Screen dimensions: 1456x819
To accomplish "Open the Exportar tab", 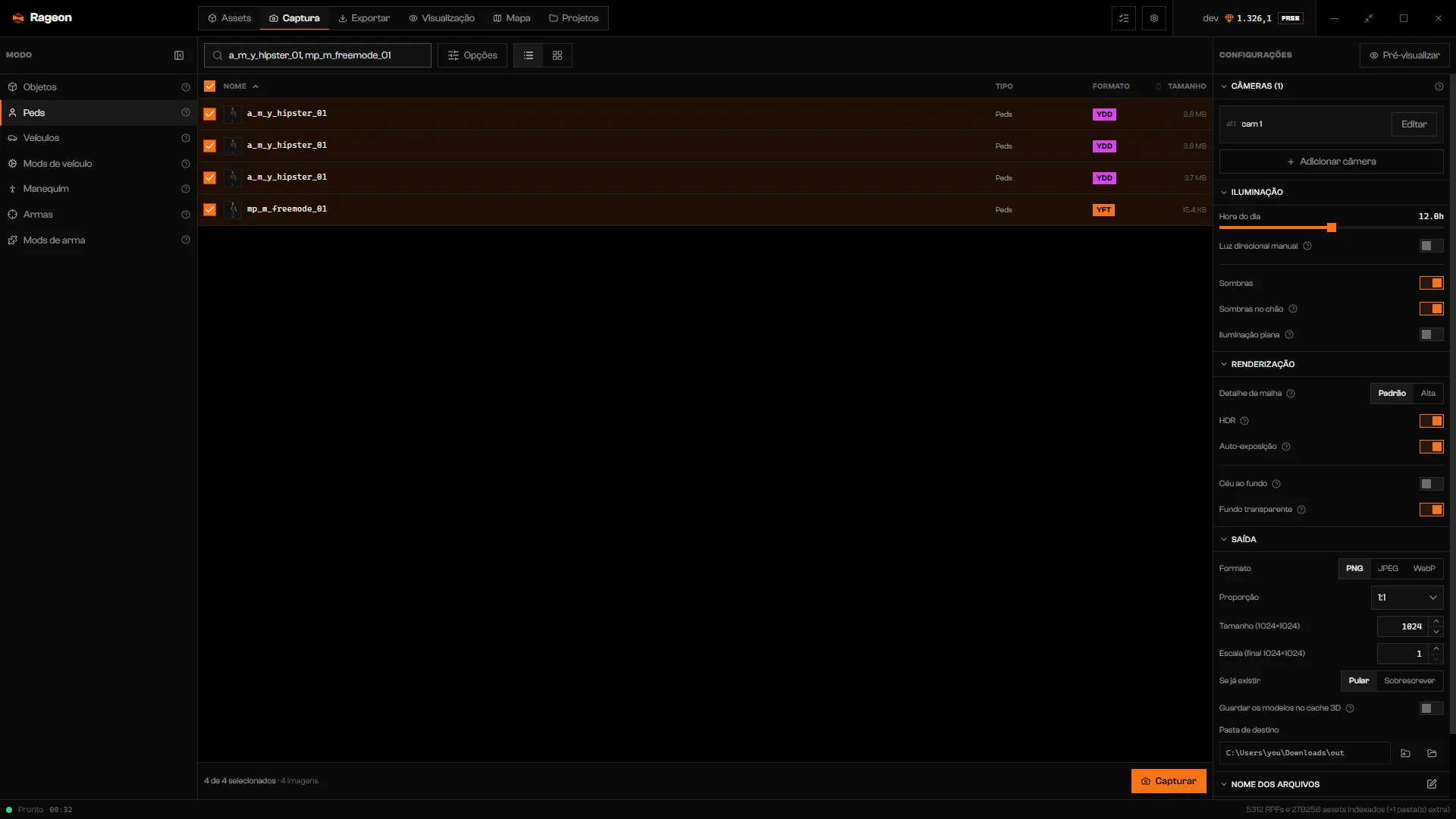I will [x=364, y=18].
